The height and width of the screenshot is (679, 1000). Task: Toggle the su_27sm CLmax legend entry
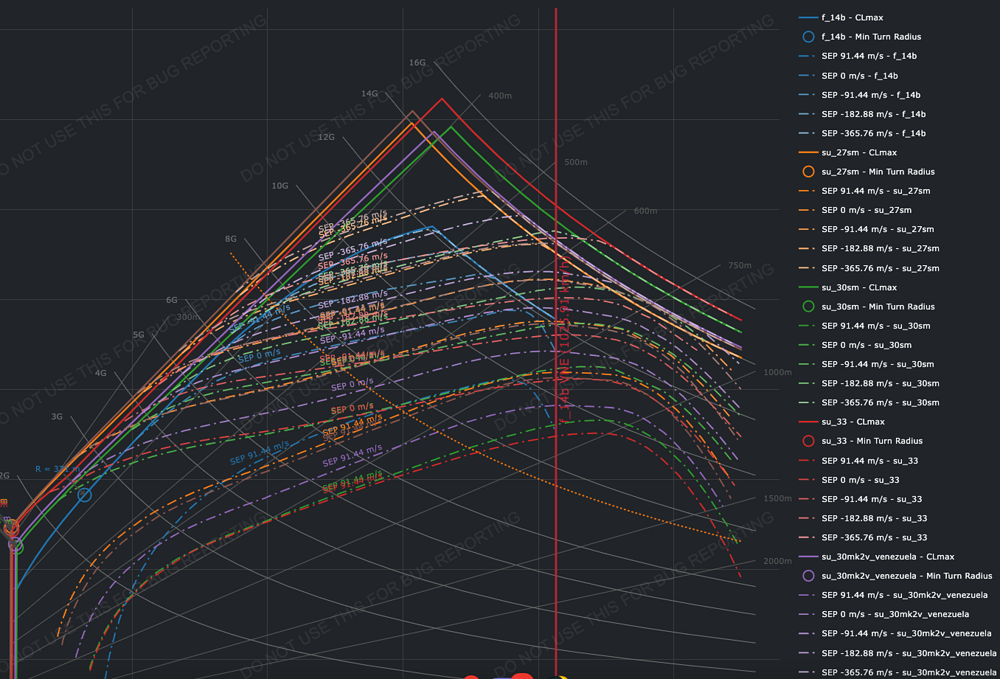point(860,152)
